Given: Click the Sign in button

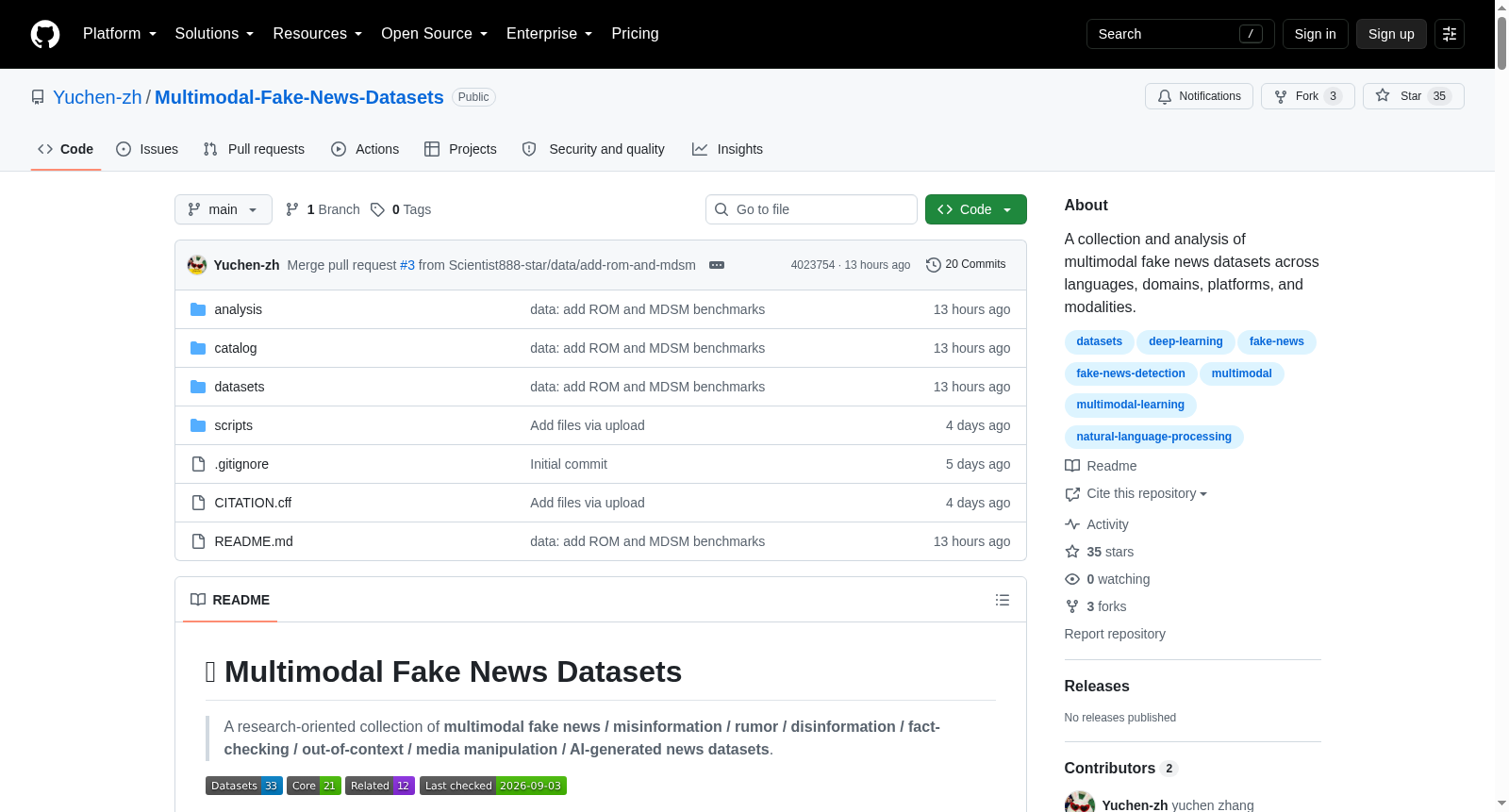Looking at the screenshot, I should pyautogui.click(x=1315, y=34).
